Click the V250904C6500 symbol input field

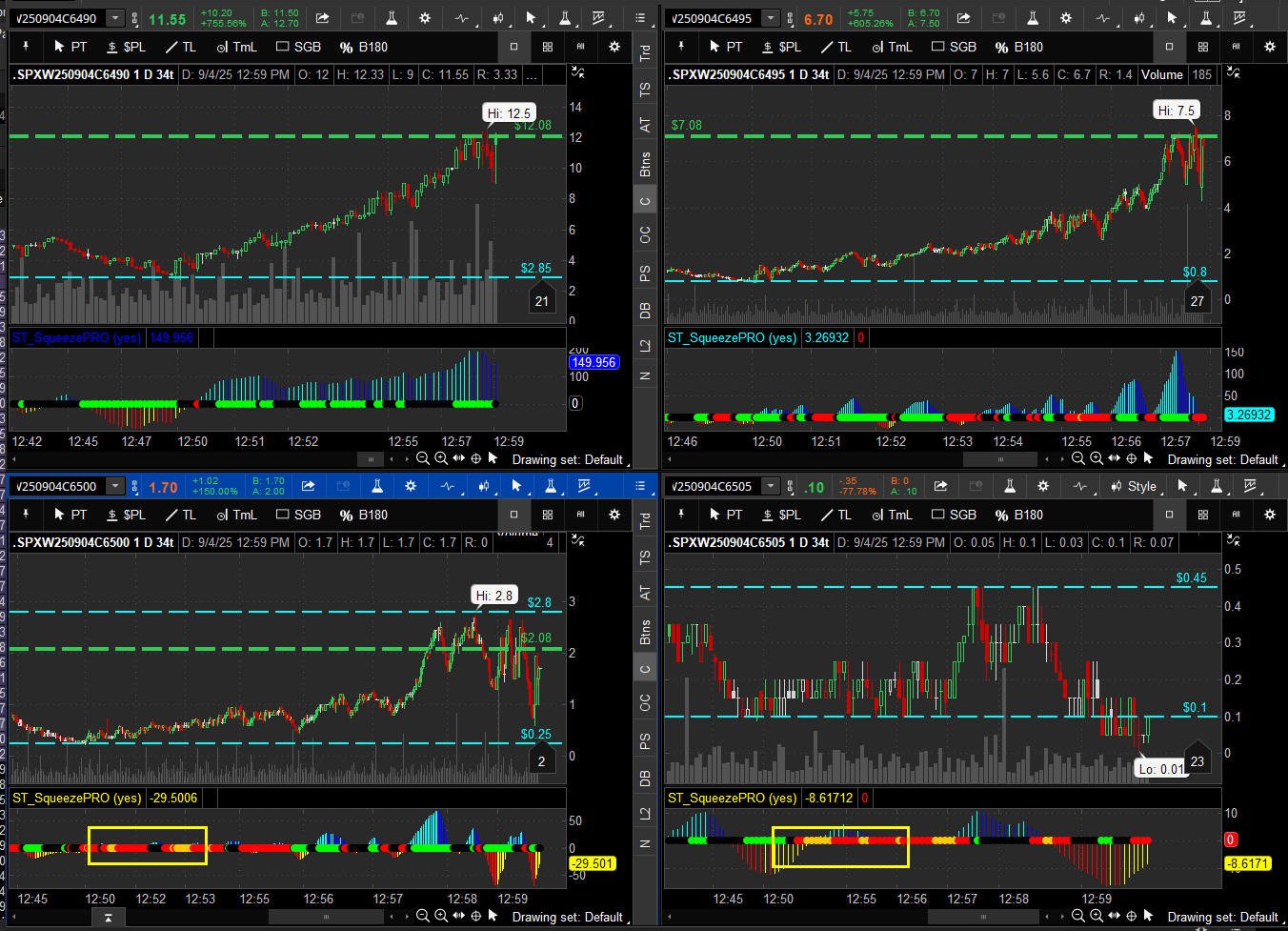[55, 486]
